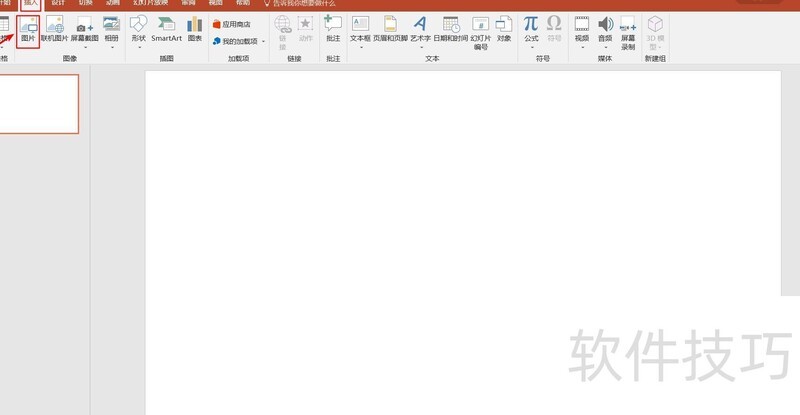
Task: Open the SmartArt graphic tool
Action: point(166,28)
